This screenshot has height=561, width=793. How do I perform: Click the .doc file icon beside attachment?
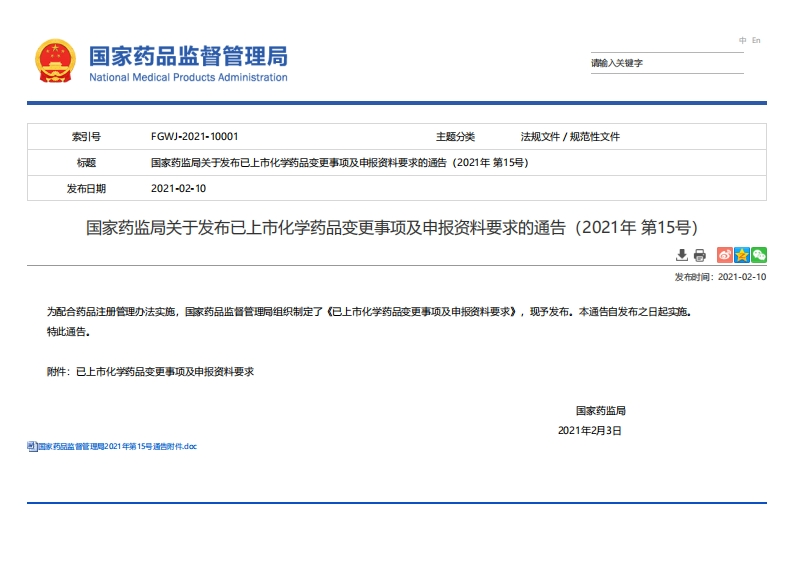[31, 446]
